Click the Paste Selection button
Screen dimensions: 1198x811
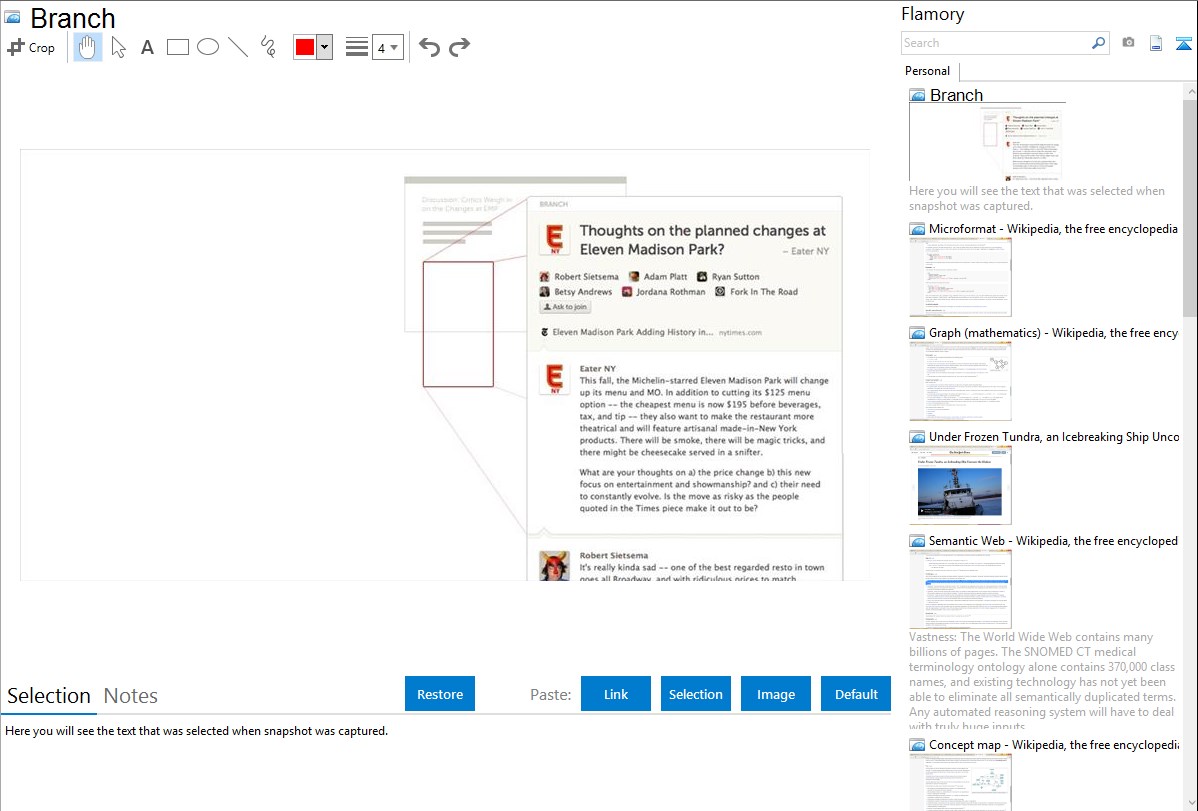[695, 694]
